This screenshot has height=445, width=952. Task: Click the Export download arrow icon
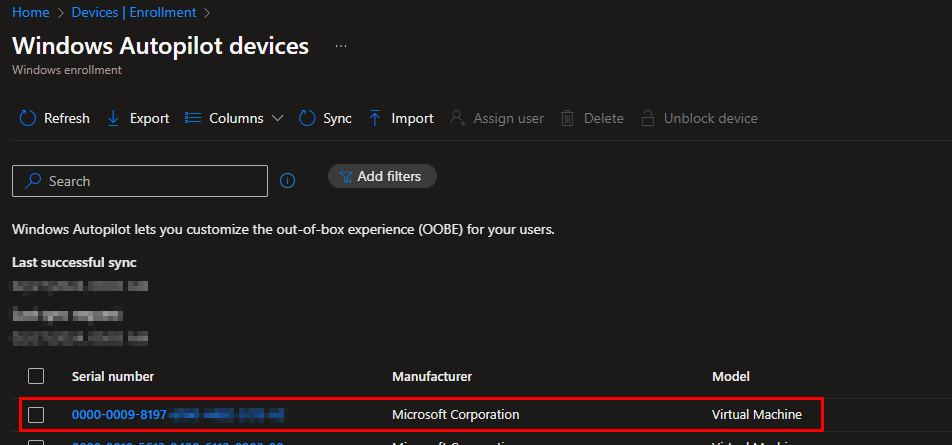[113, 118]
